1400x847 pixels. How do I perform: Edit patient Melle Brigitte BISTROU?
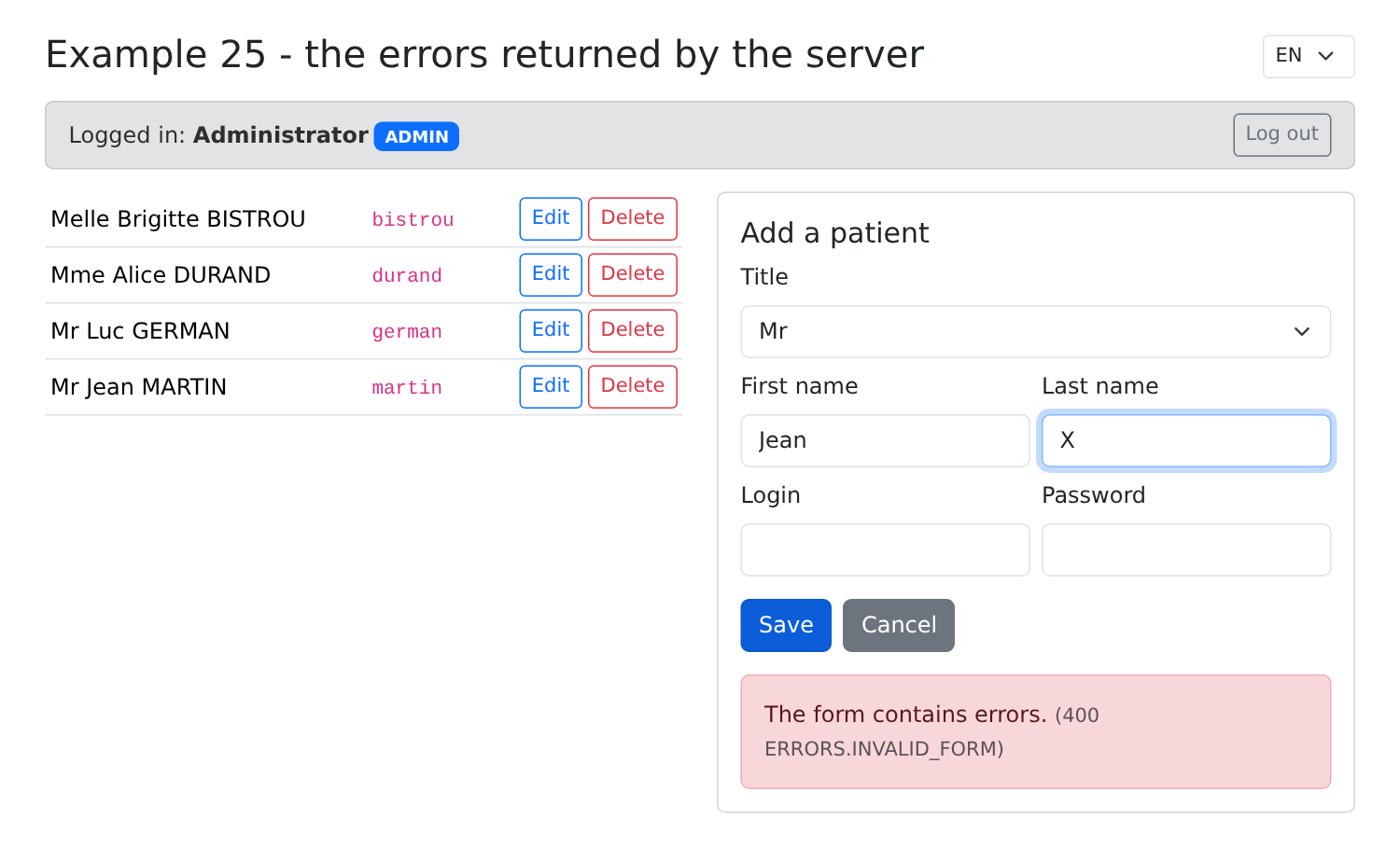click(551, 218)
